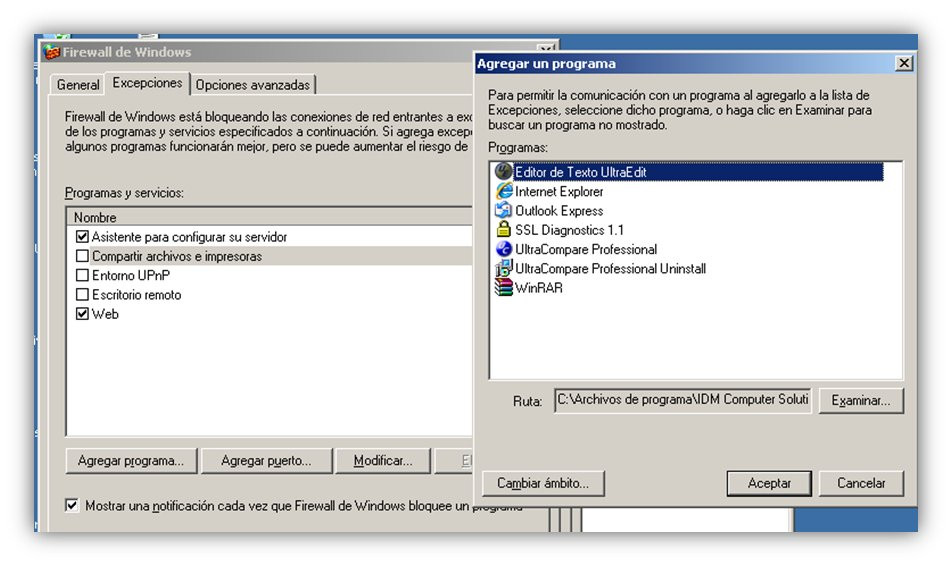The image size is (952, 566).
Task: Switch to the General tab
Action: point(78,85)
